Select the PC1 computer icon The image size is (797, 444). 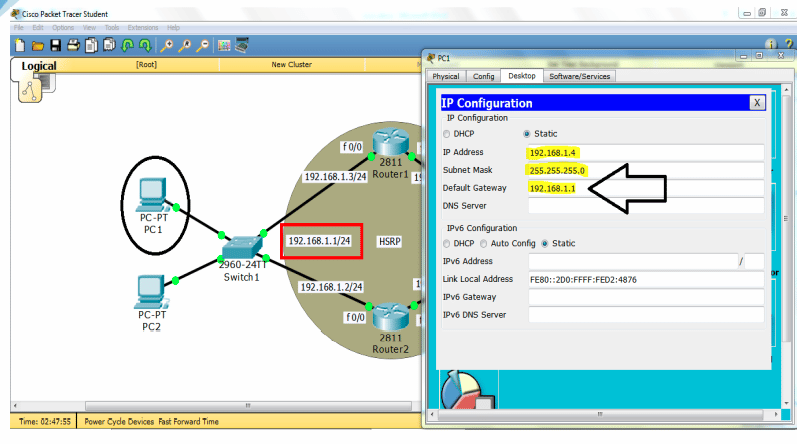pos(152,195)
